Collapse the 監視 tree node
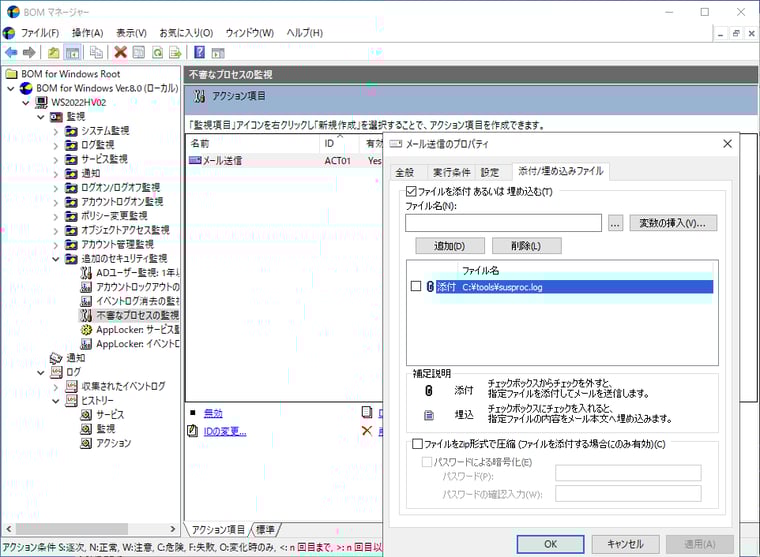 point(41,117)
